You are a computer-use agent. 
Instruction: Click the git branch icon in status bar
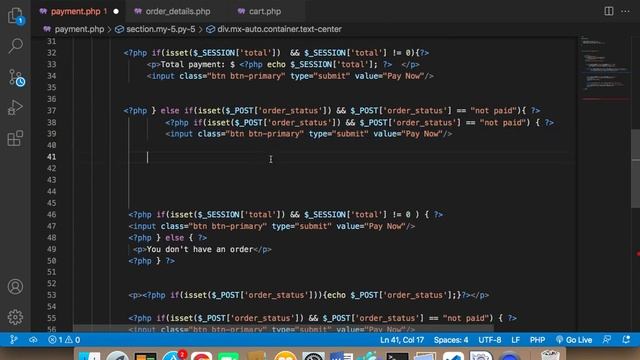pyautogui.click(x=13, y=340)
